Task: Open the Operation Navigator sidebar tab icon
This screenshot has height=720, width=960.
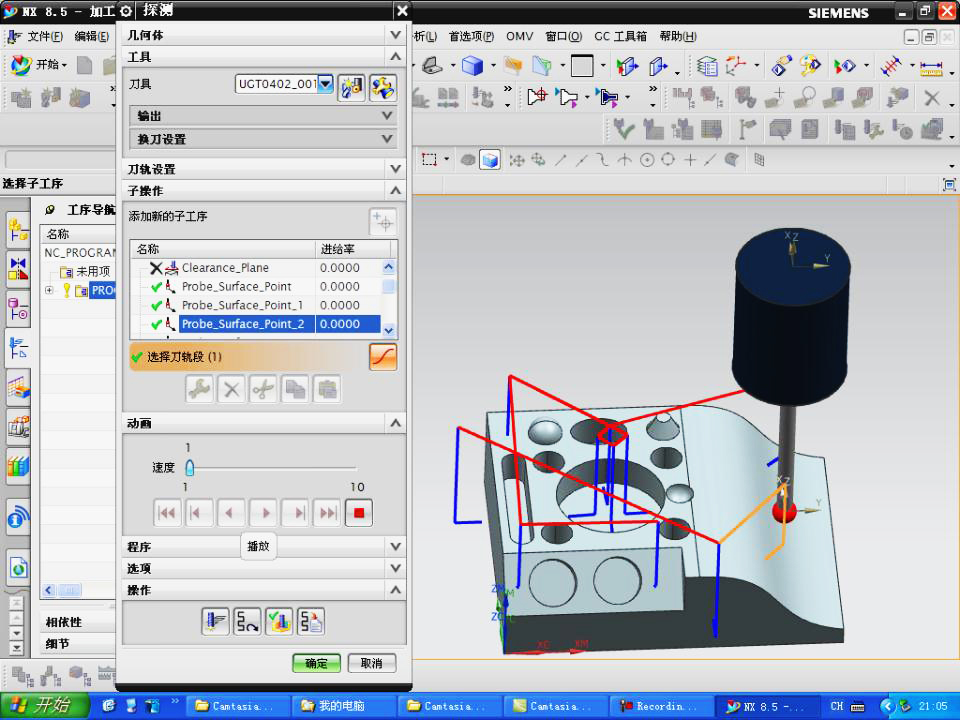Action: click(x=18, y=349)
